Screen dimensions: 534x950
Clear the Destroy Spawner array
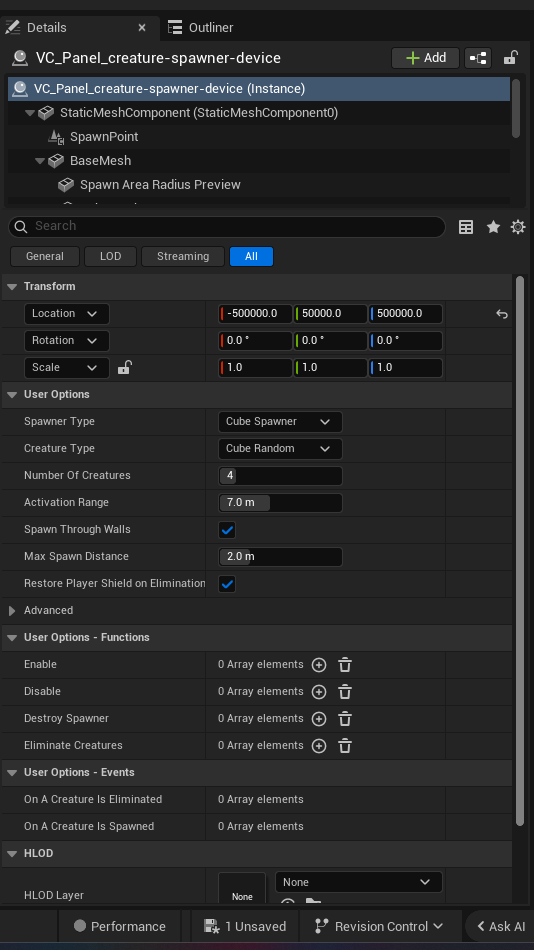(345, 719)
